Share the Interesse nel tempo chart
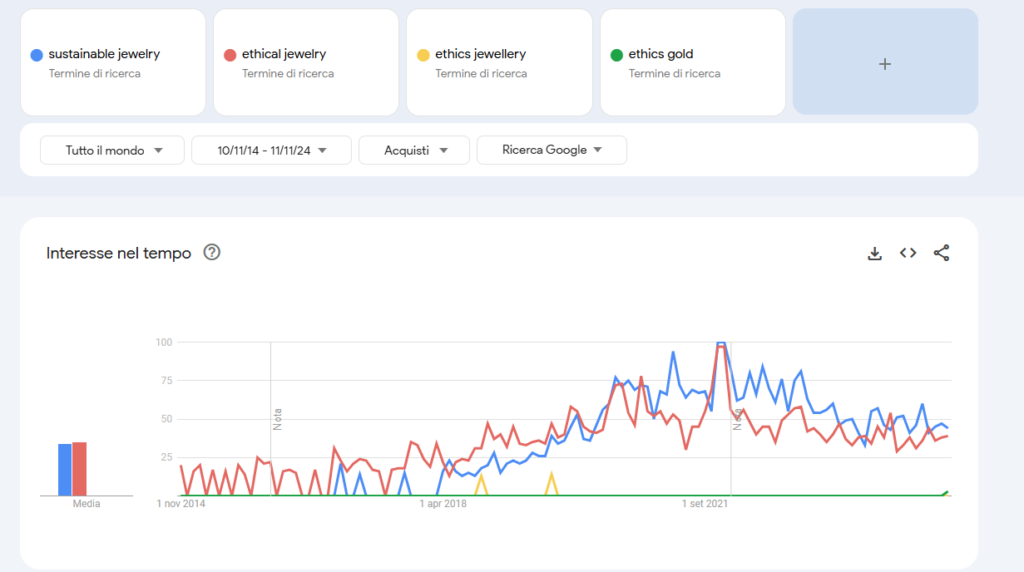1024x572 pixels. tap(941, 253)
